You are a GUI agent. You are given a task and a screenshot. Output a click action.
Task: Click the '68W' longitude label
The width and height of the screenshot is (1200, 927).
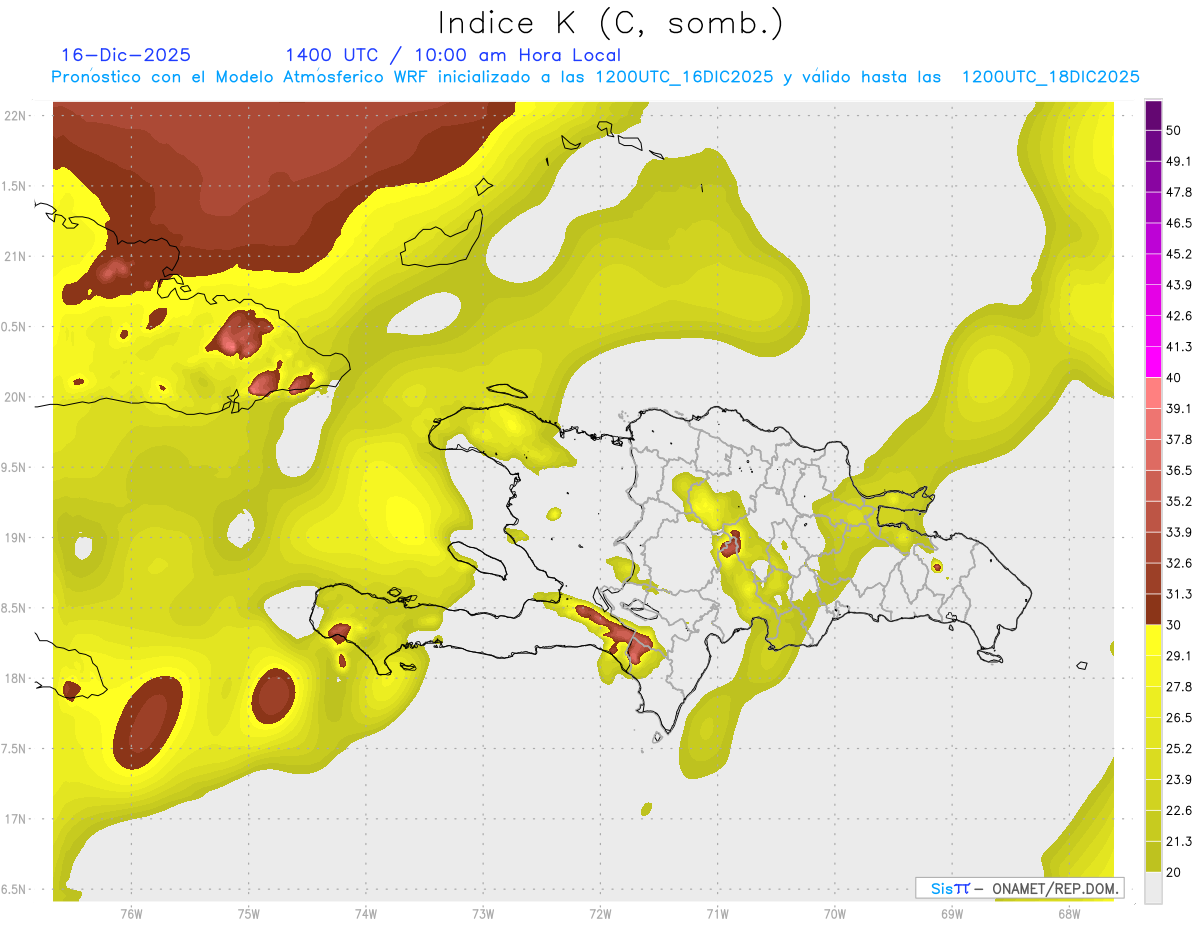click(x=1069, y=914)
